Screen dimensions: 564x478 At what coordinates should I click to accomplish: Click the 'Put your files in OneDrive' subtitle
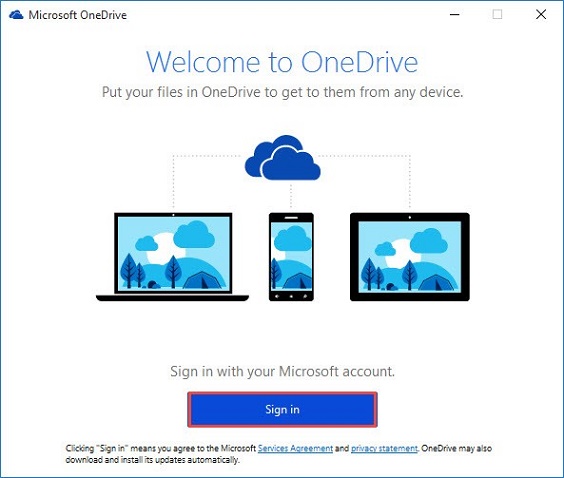click(x=282, y=92)
